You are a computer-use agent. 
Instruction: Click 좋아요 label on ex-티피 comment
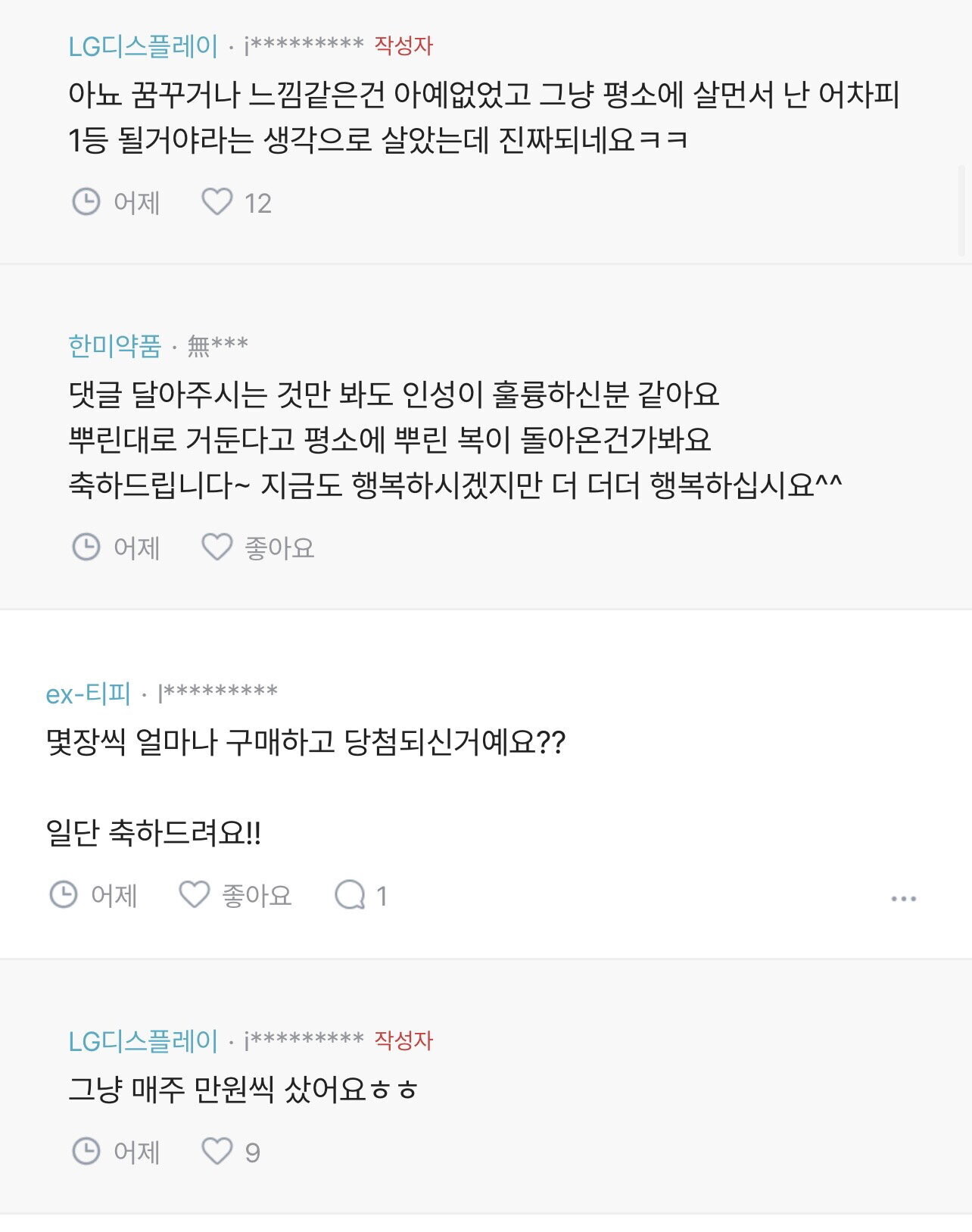click(257, 895)
